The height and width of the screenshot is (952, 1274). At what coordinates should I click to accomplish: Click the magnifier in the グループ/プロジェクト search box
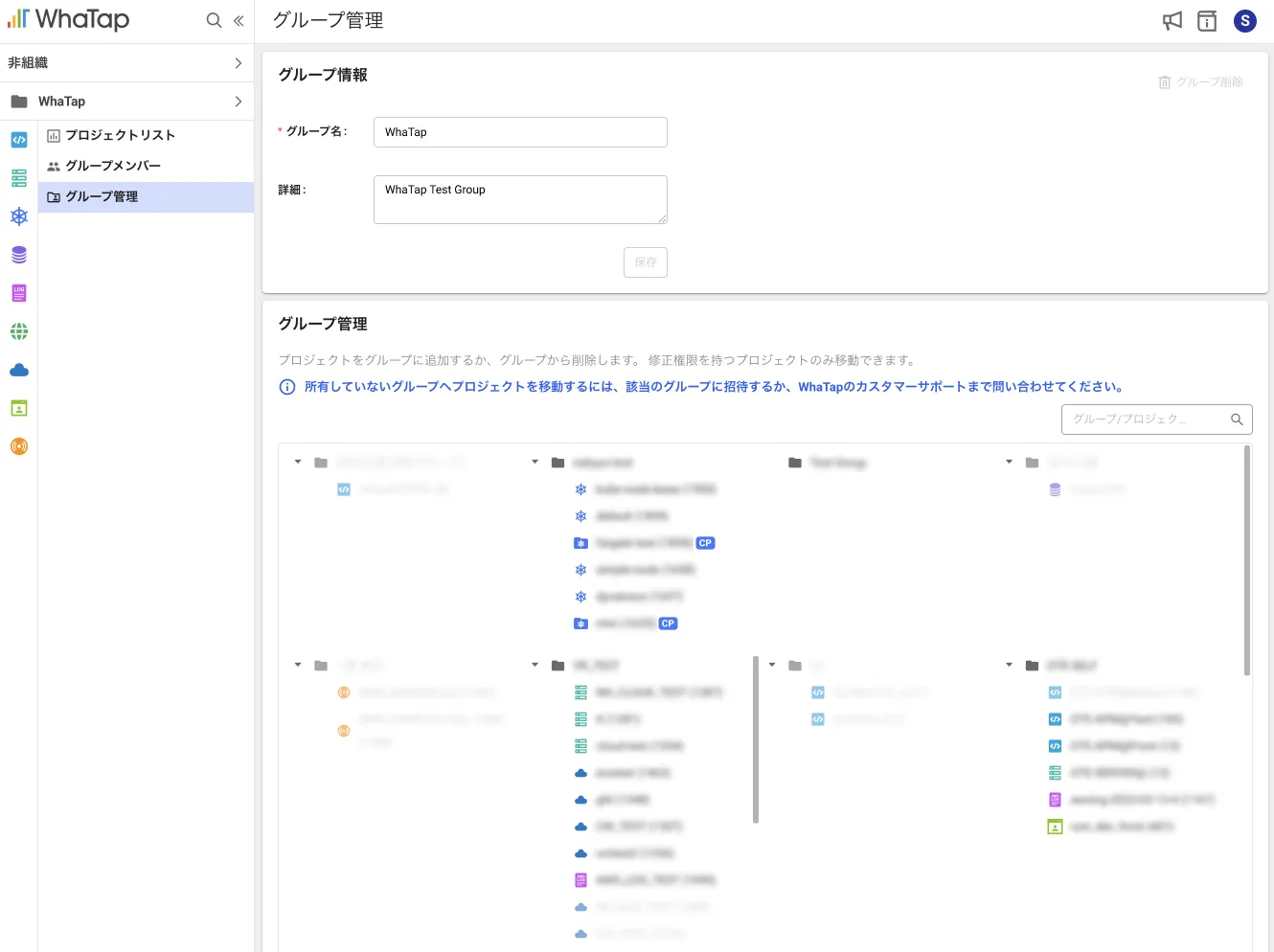click(1237, 419)
